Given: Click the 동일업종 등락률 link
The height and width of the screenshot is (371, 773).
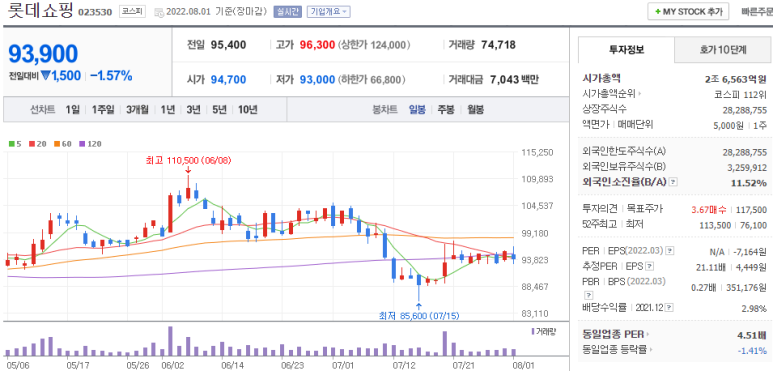Looking at the screenshot, I should (614, 349).
